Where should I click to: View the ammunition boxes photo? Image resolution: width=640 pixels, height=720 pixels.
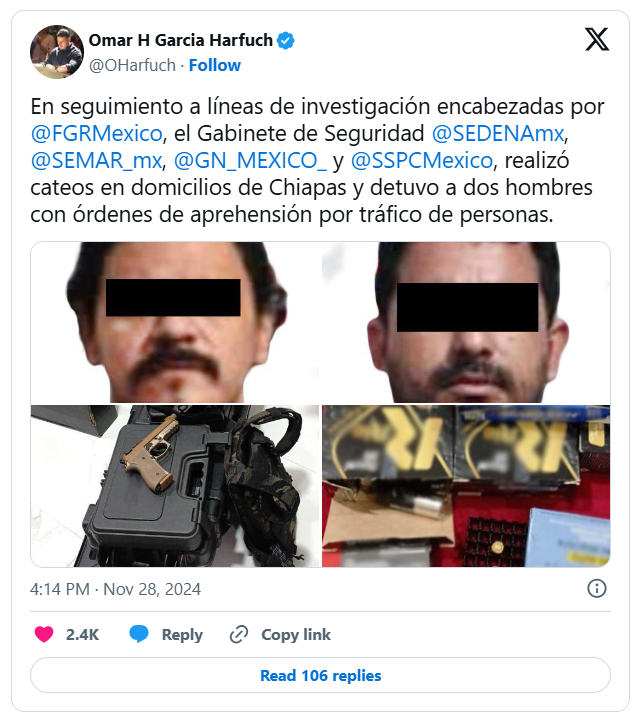click(x=466, y=486)
